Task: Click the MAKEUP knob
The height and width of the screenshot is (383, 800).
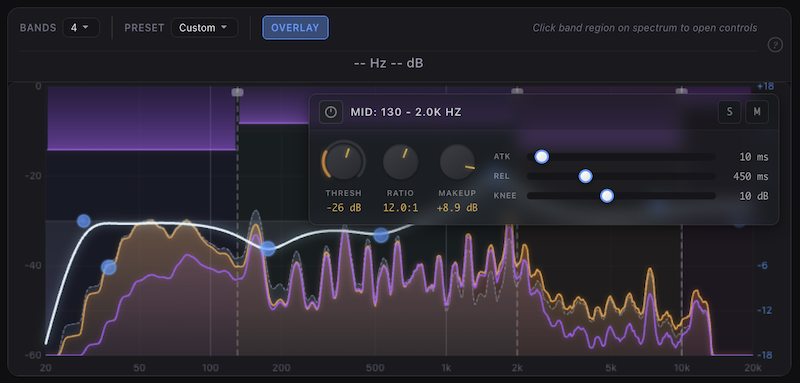Action: [x=458, y=162]
